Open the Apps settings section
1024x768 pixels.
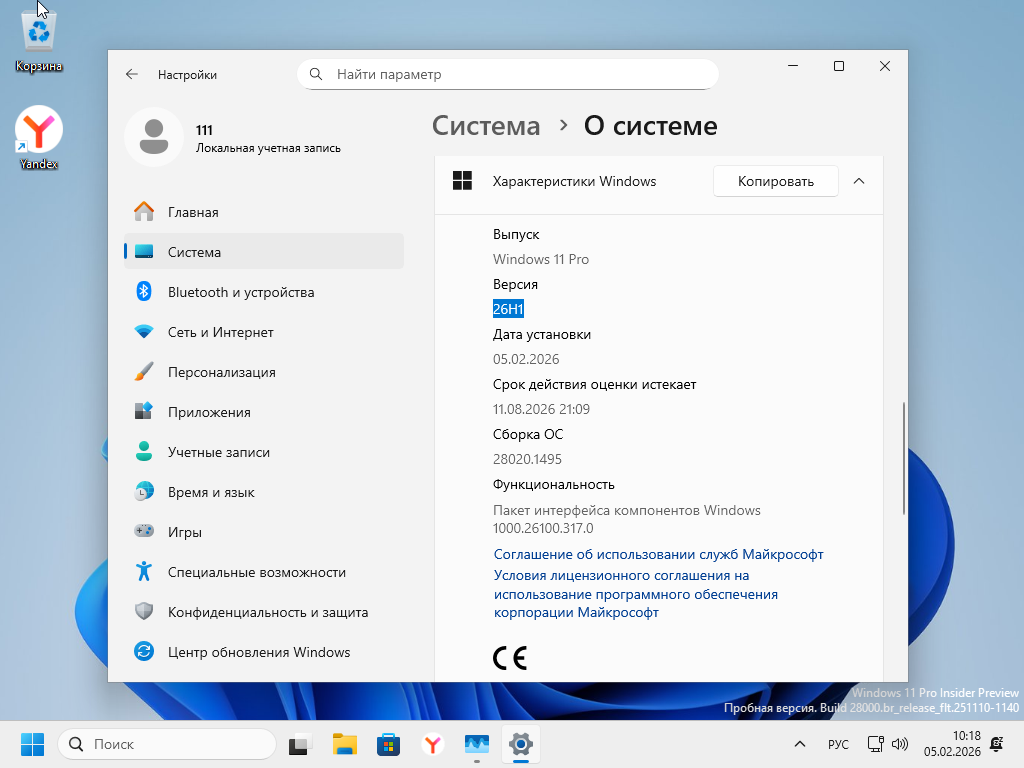point(209,412)
